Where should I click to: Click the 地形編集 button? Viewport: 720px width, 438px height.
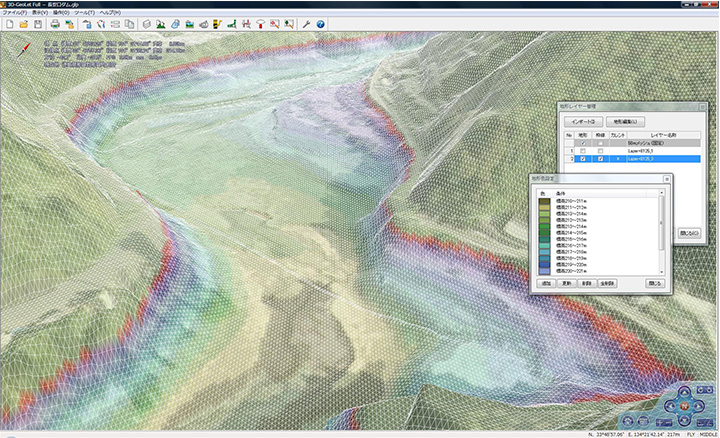tap(626, 120)
